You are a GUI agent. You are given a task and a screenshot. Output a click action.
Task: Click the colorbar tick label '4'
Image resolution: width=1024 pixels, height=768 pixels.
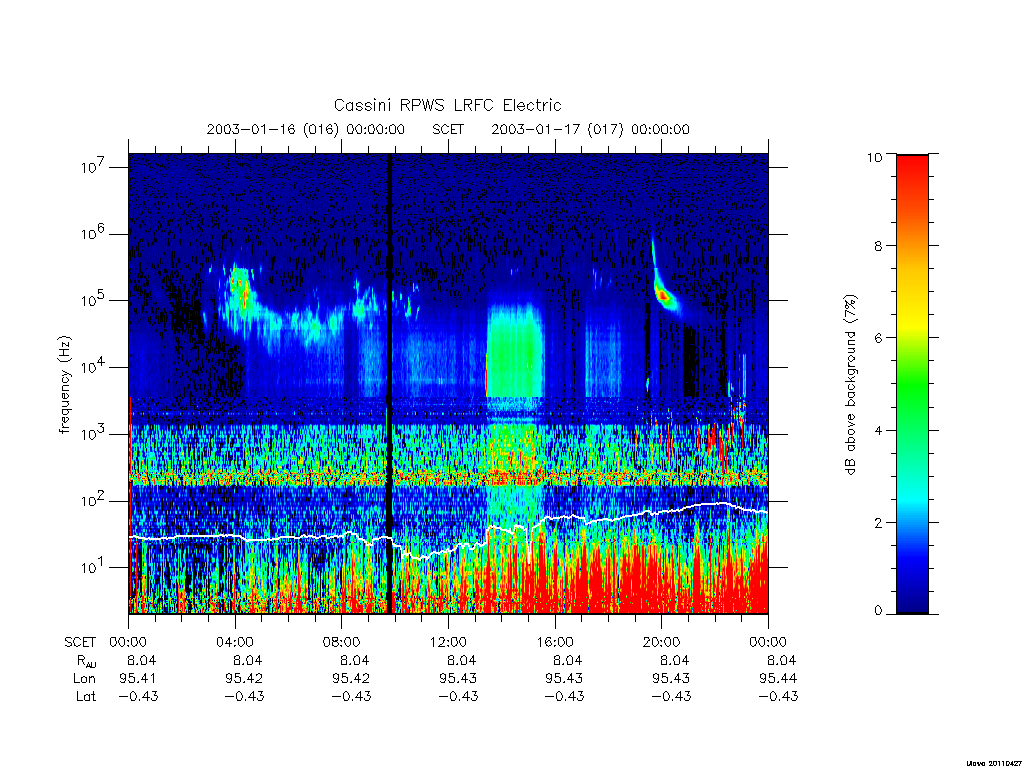[878, 430]
